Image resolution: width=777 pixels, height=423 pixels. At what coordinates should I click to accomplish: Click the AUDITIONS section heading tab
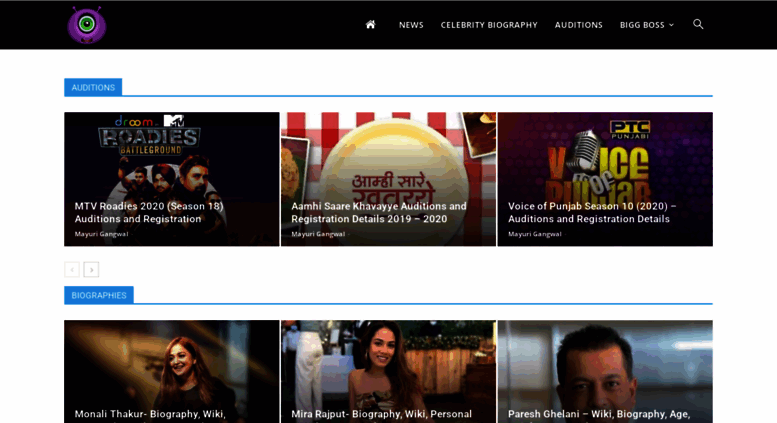tap(93, 87)
